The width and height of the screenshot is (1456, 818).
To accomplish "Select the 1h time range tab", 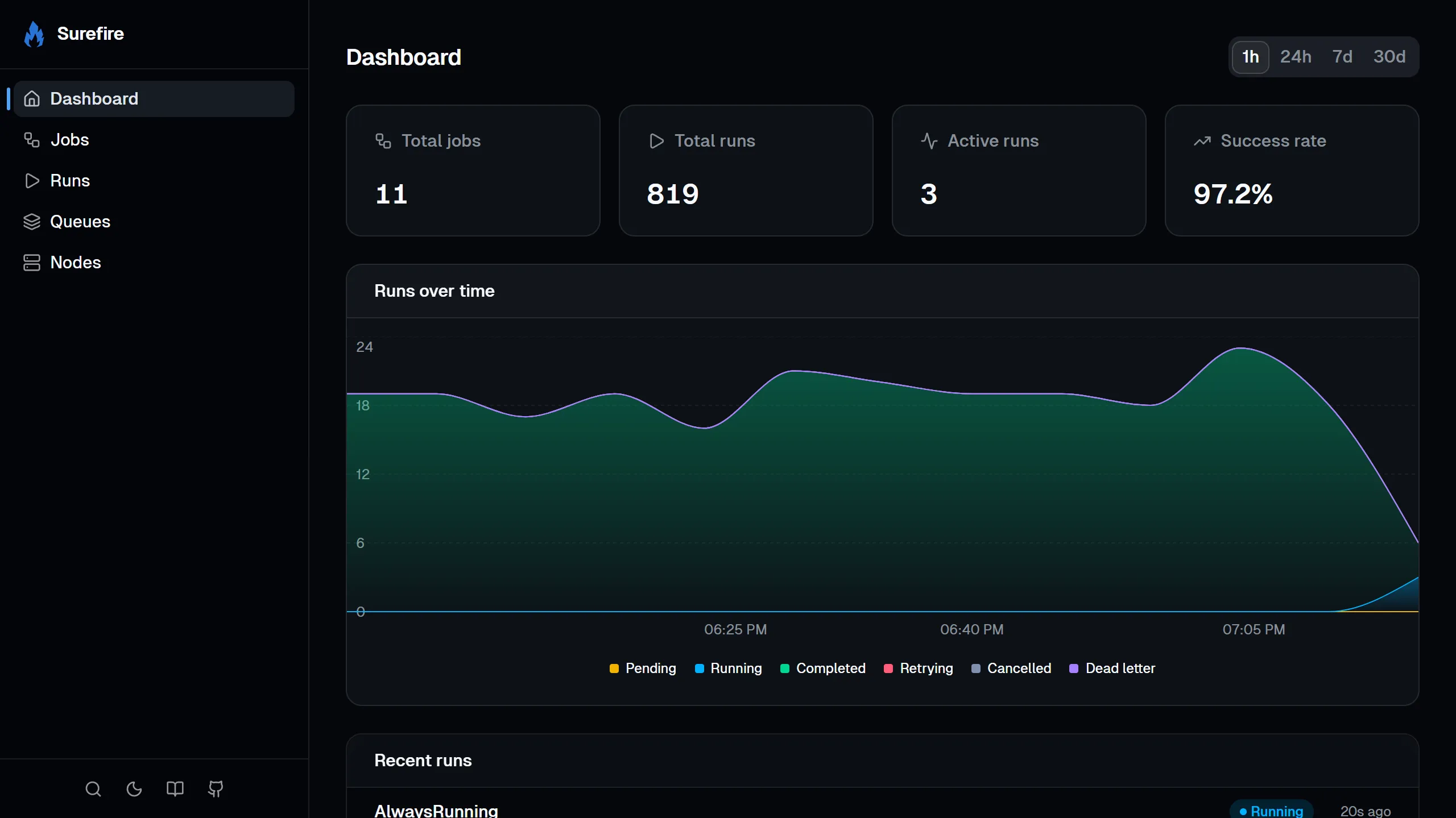I will tap(1250, 56).
